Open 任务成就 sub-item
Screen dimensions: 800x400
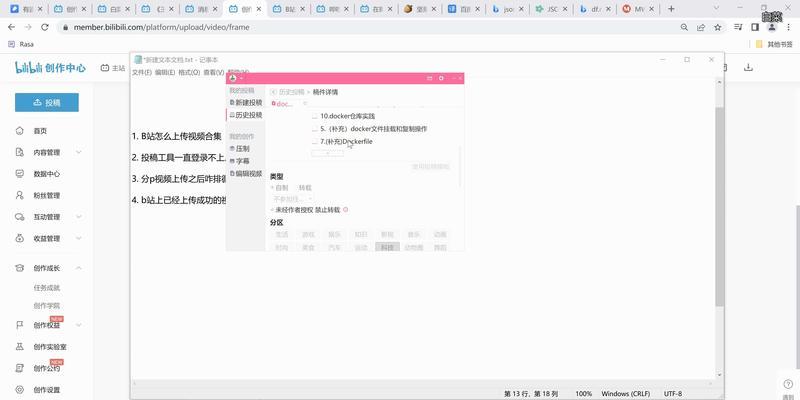[x=47, y=288]
